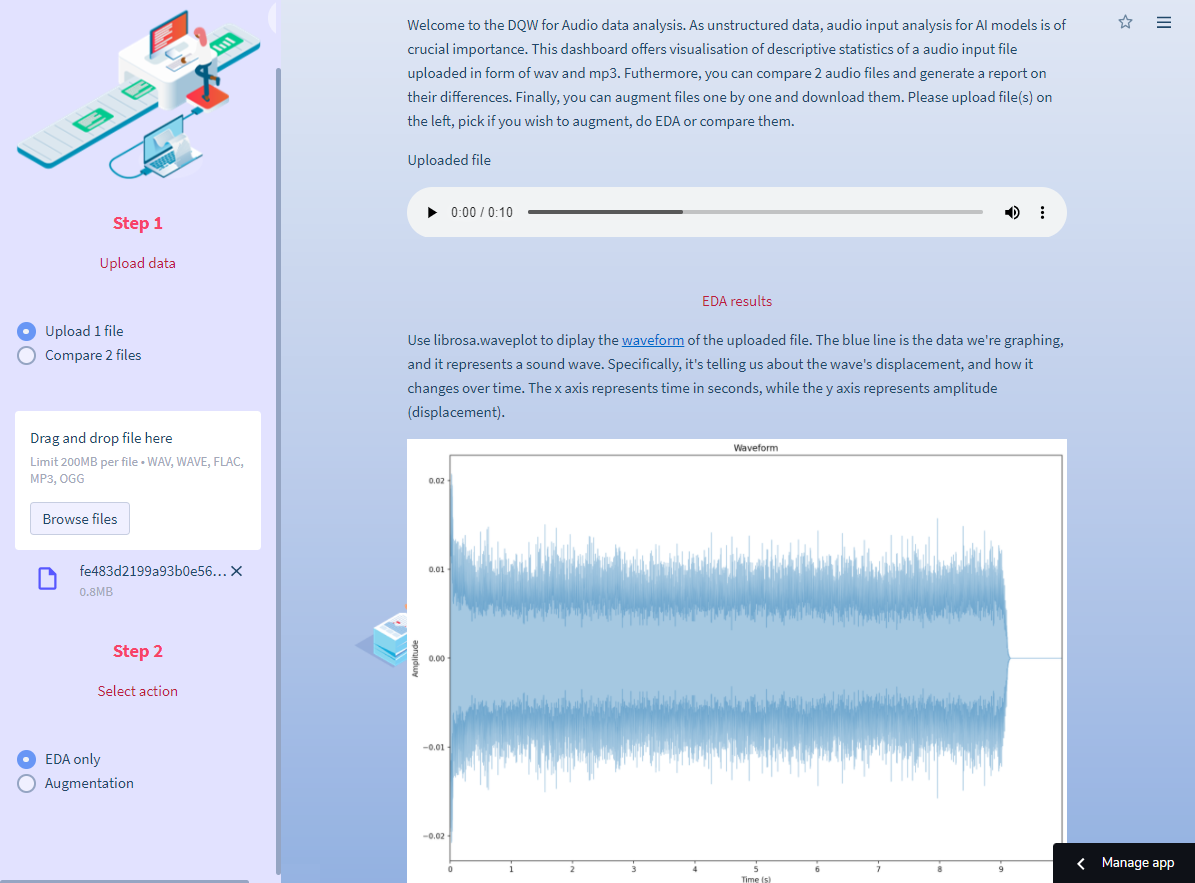Click the star icon to favorite app
Screen dimensions: 1195x883
tap(1125, 22)
